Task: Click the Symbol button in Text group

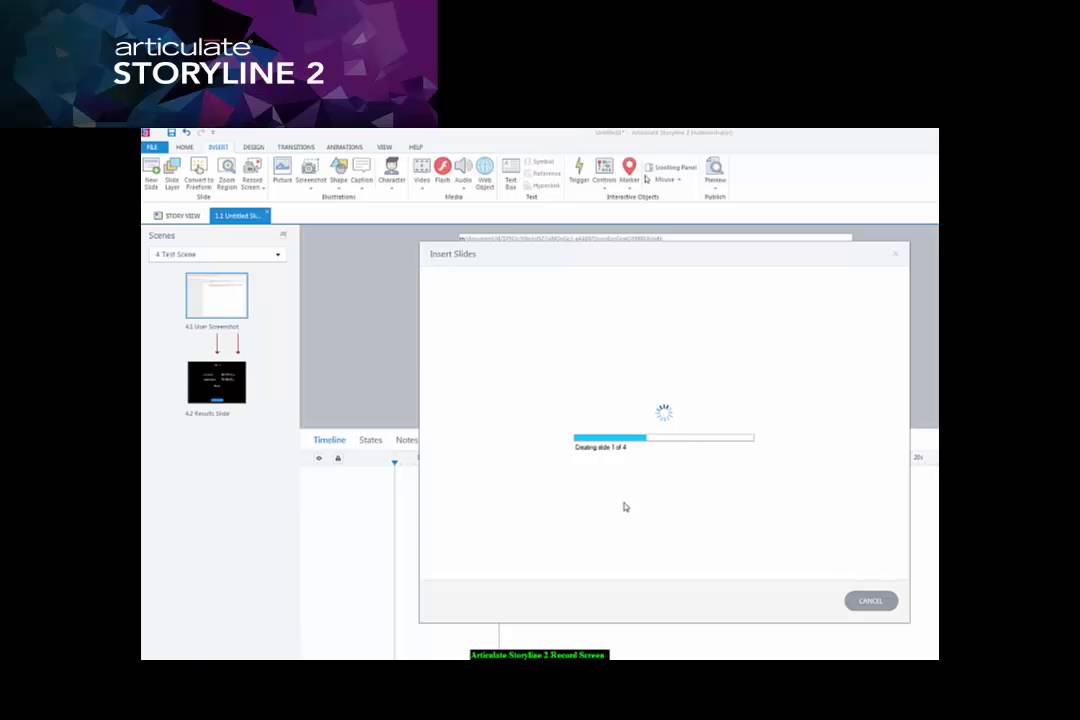Action: pyautogui.click(x=539, y=162)
